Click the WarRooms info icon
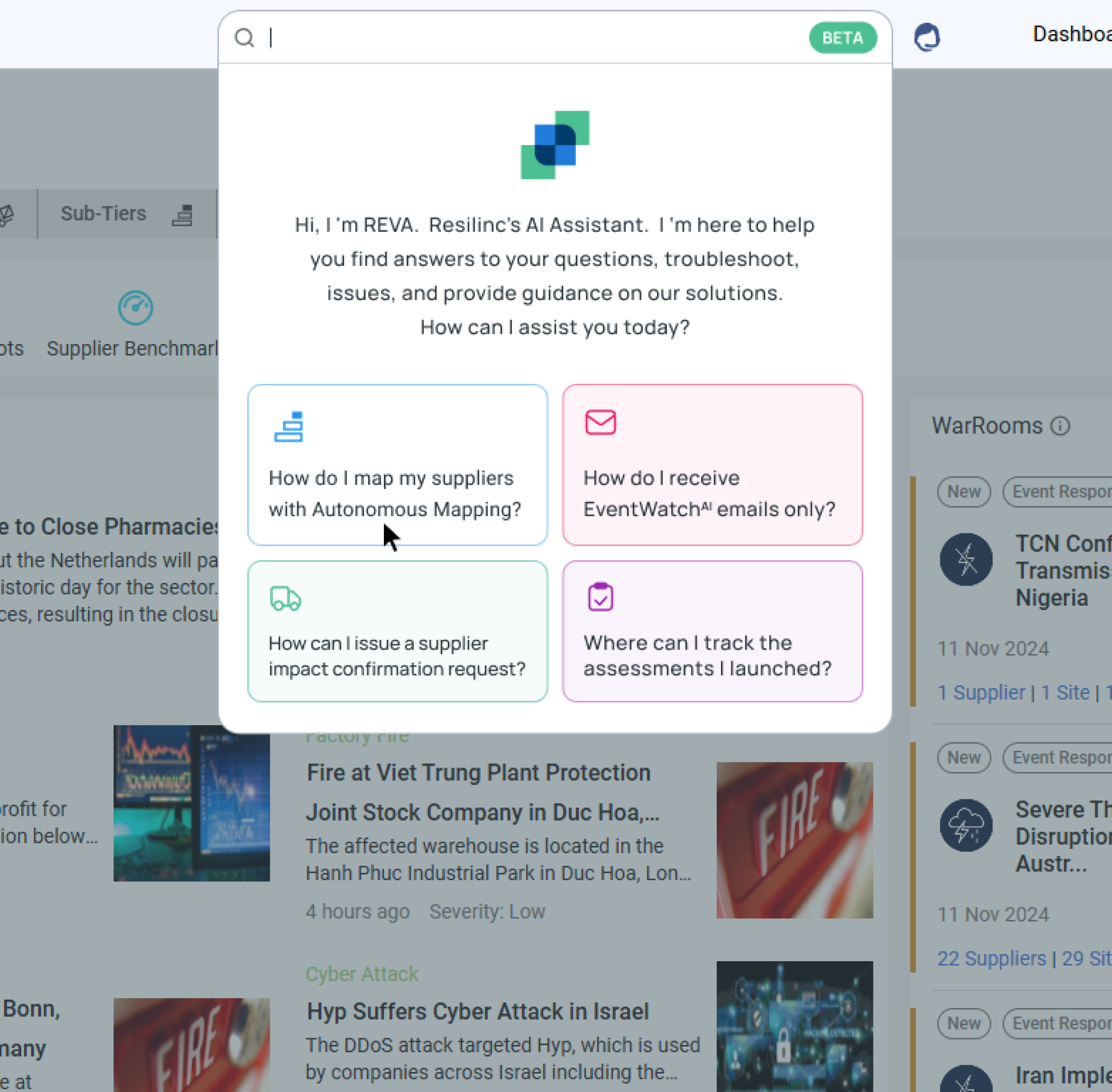 click(x=1061, y=426)
